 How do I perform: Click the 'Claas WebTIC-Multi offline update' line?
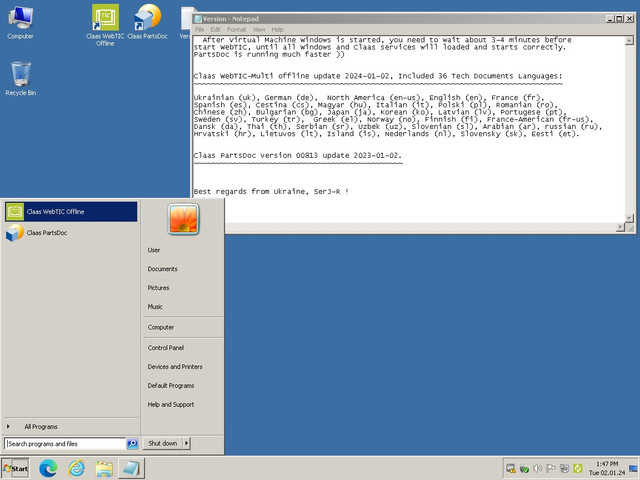[378, 76]
